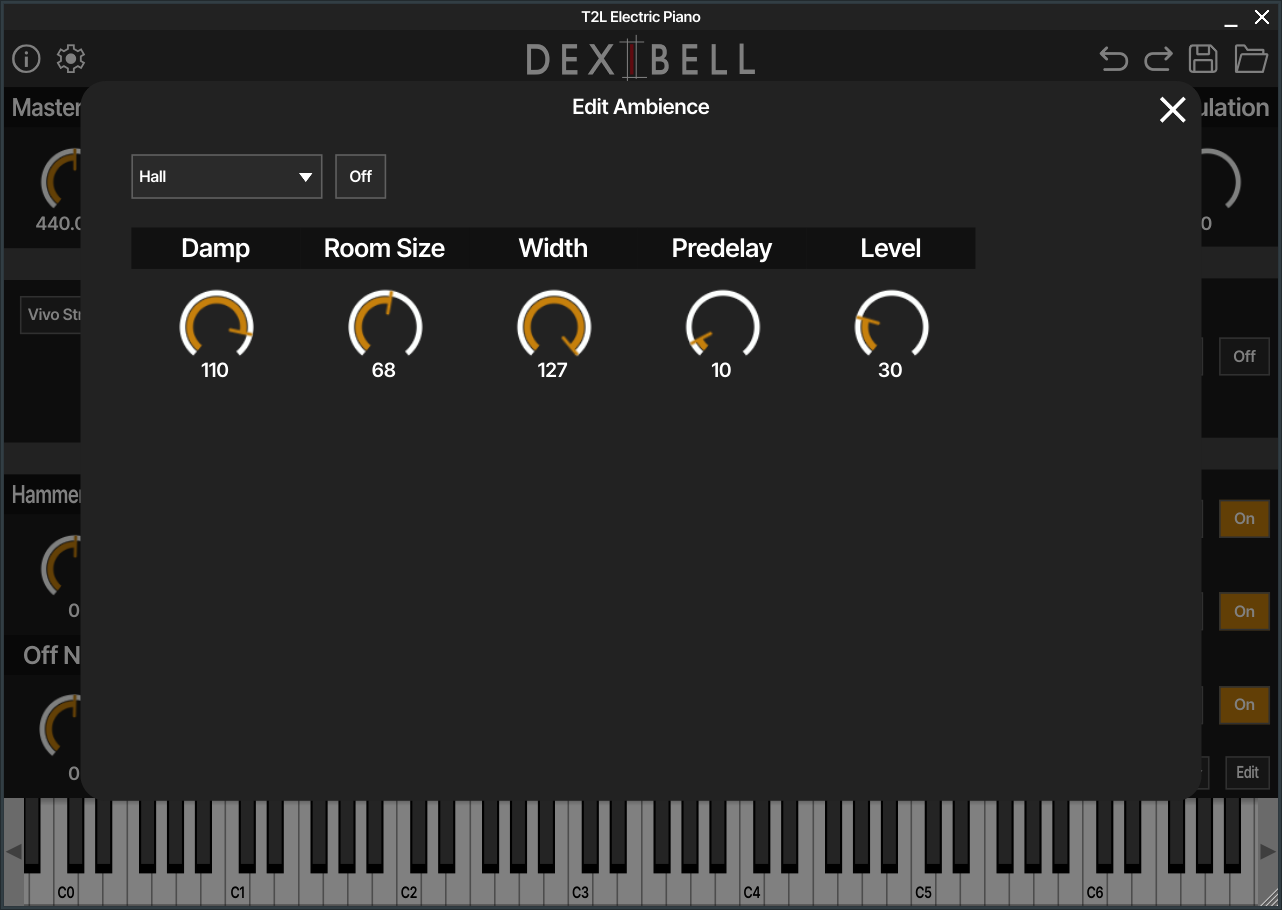
Task: Click the Level knob
Action: (891, 327)
